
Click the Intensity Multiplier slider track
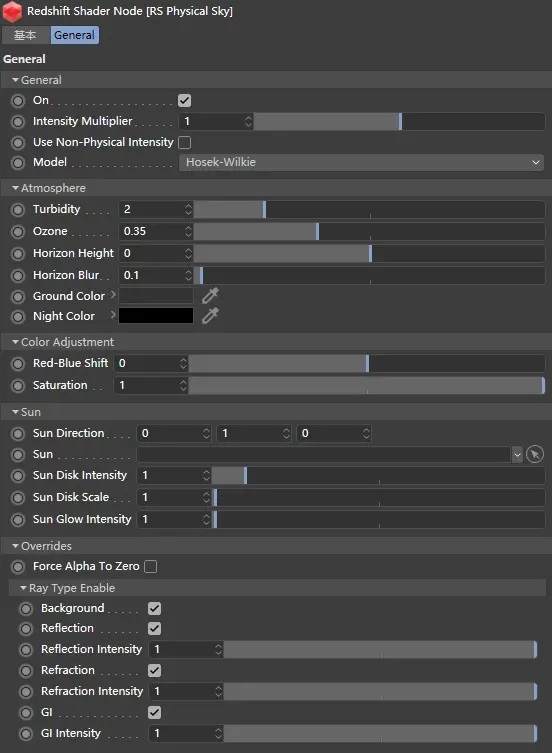point(400,121)
